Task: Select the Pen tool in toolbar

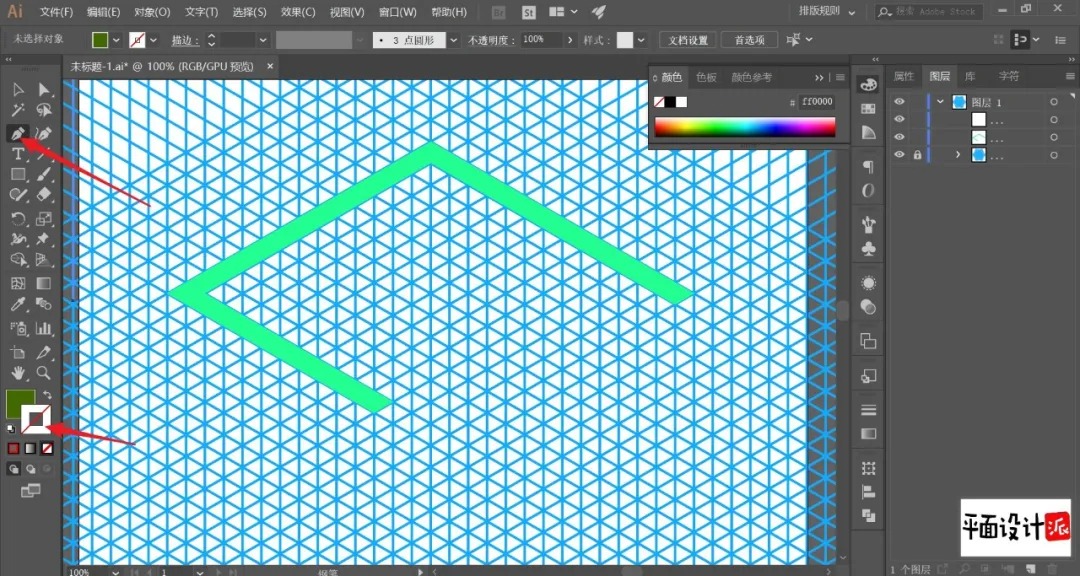Action: click(x=19, y=132)
